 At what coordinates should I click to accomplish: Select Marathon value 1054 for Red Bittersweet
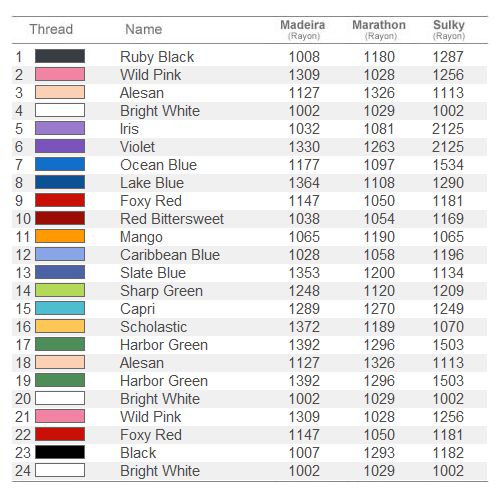tap(379, 219)
